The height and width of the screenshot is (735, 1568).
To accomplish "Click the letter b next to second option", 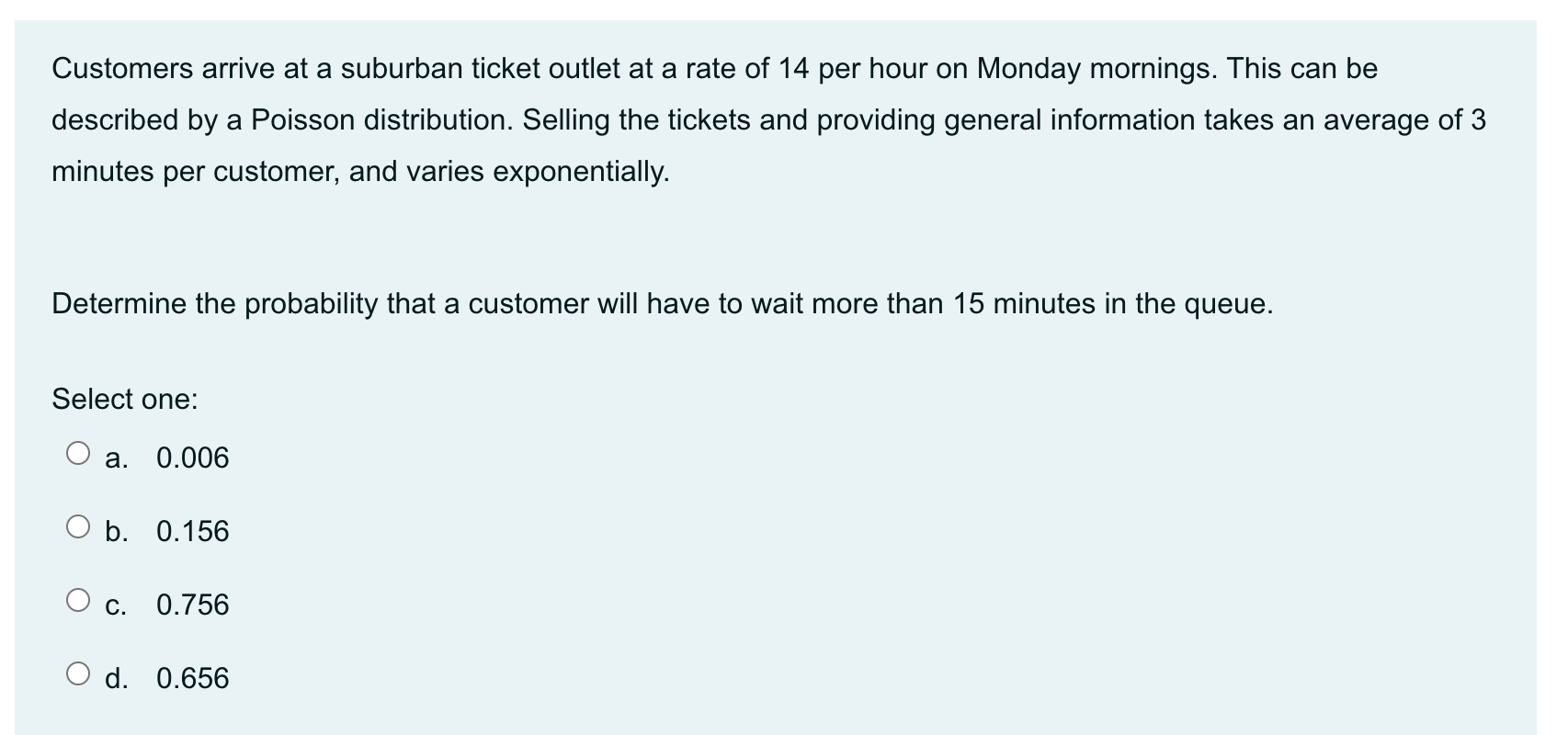I will [116, 531].
